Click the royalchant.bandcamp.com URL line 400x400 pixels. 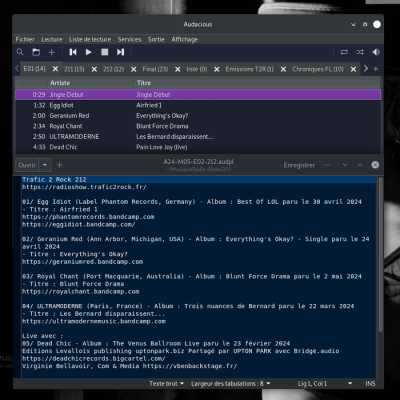tap(81, 292)
